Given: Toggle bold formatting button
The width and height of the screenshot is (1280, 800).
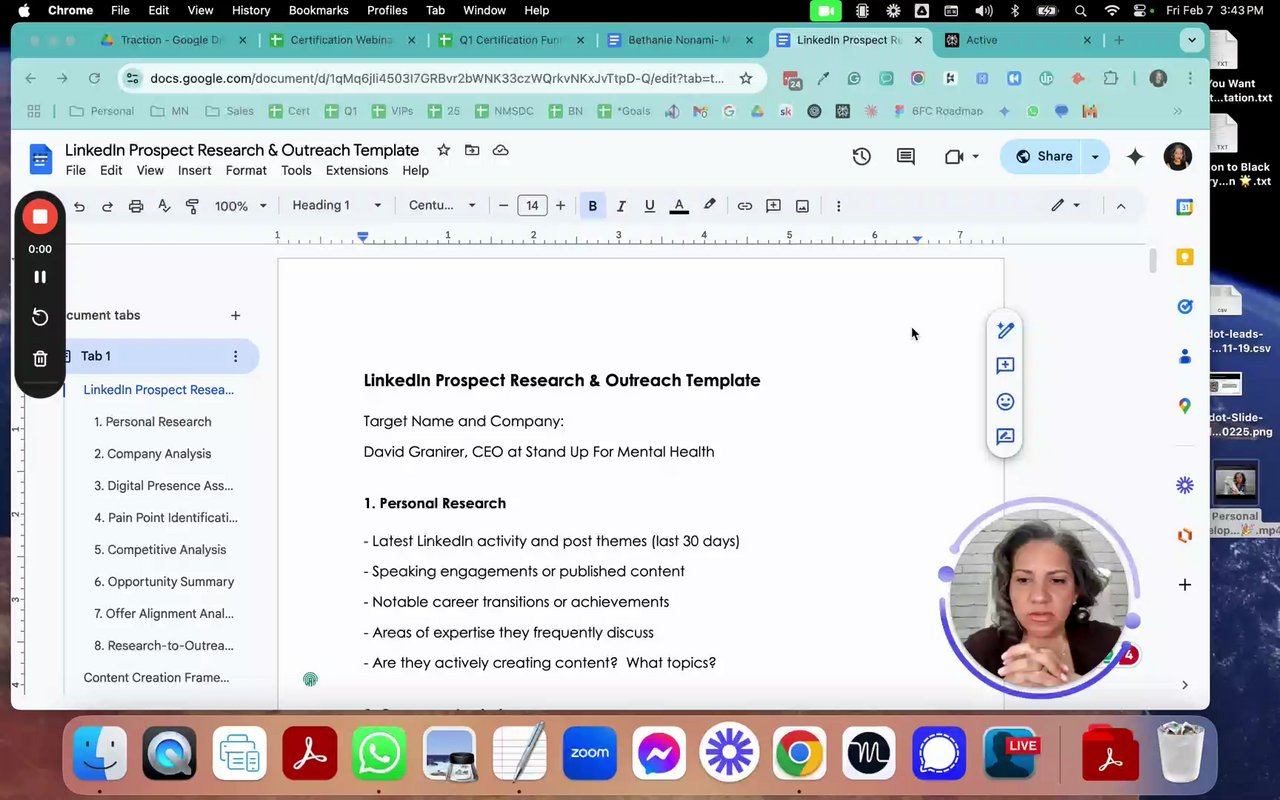Looking at the screenshot, I should tap(592, 206).
